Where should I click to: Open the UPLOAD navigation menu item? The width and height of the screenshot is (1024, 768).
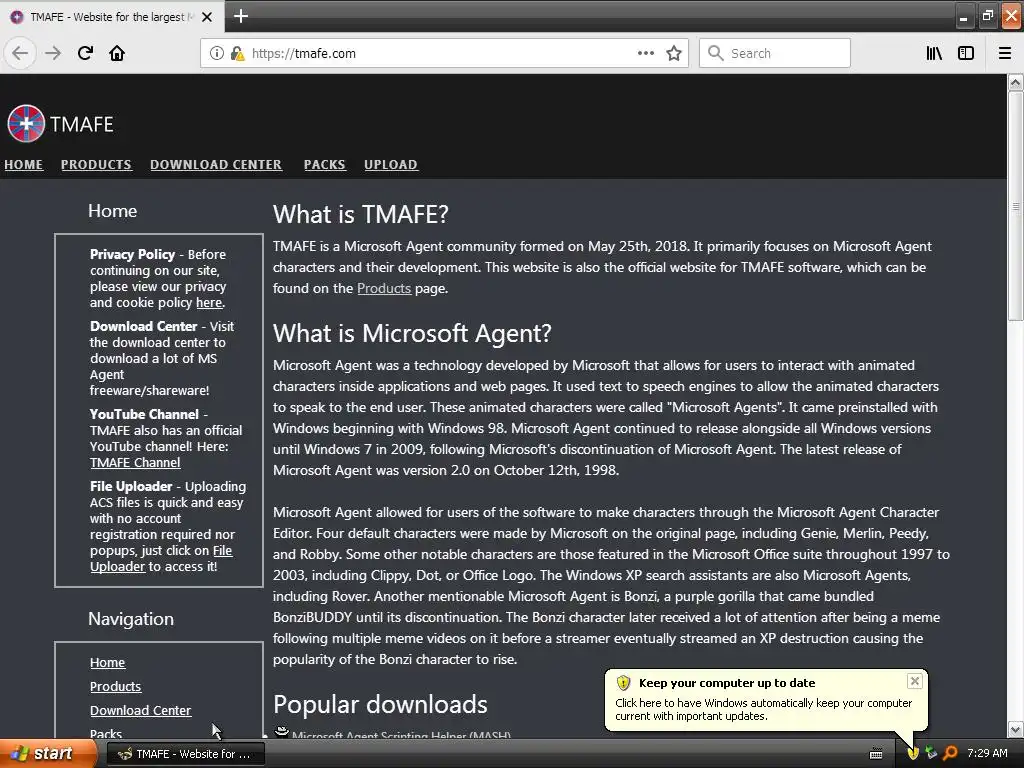pyautogui.click(x=391, y=165)
